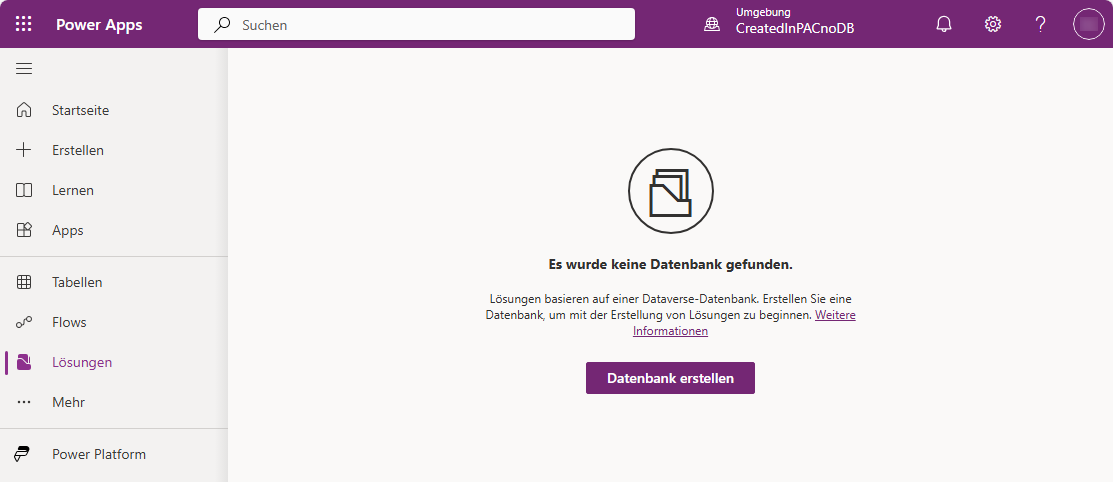Click the Flows icon in sidebar
Viewport: 1113px width, 482px height.
click(x=24, y=322)
